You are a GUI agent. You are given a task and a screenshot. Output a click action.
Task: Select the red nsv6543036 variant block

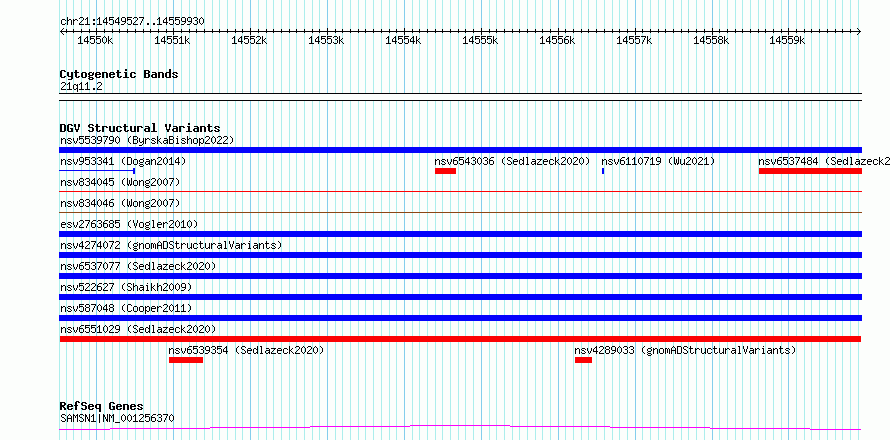tap(446, 171)
